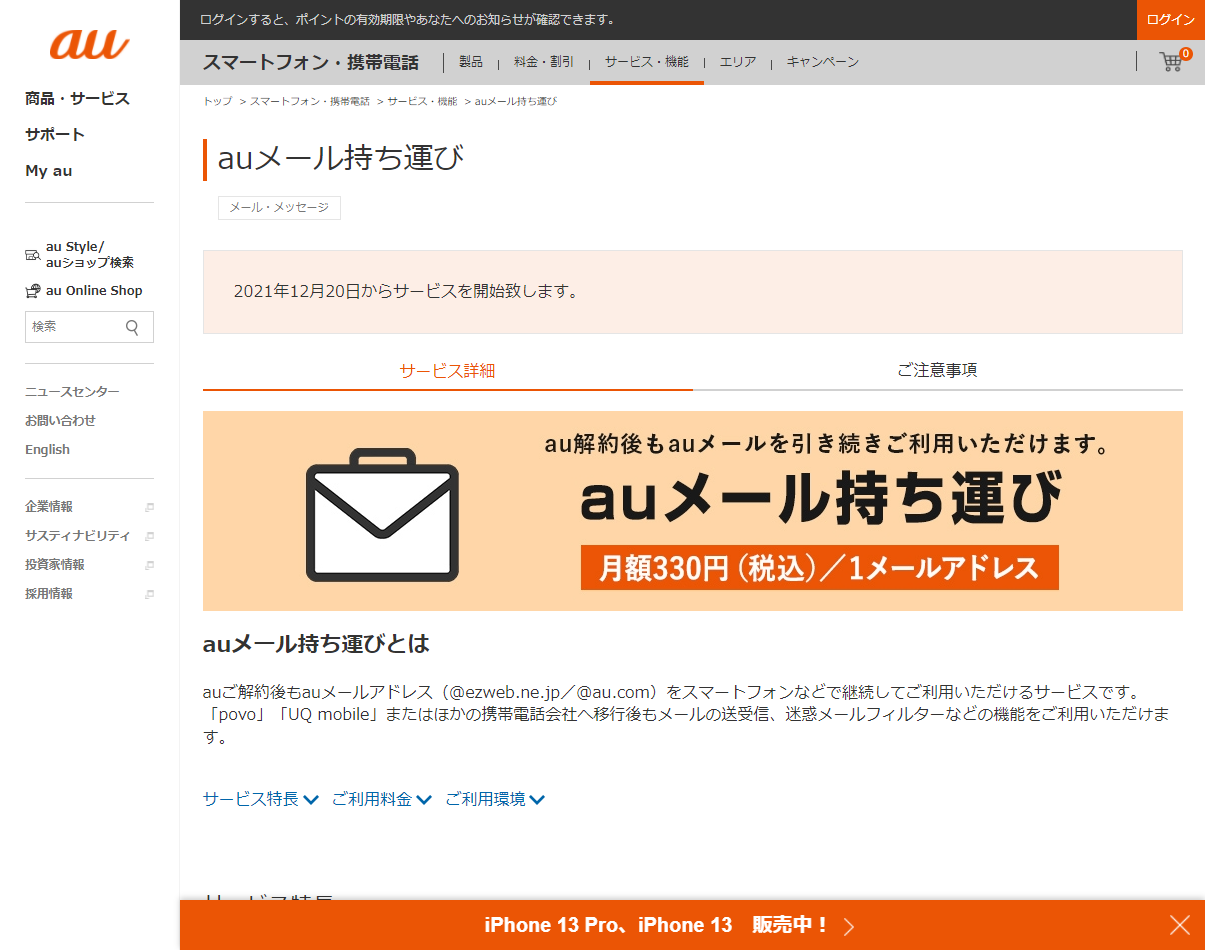Open the shopping cart icon

1171,62
